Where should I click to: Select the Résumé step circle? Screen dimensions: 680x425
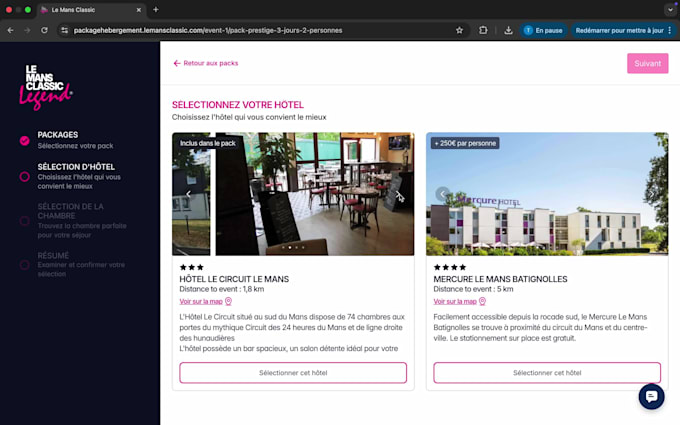pyautogui.click(x=25, y=265)
